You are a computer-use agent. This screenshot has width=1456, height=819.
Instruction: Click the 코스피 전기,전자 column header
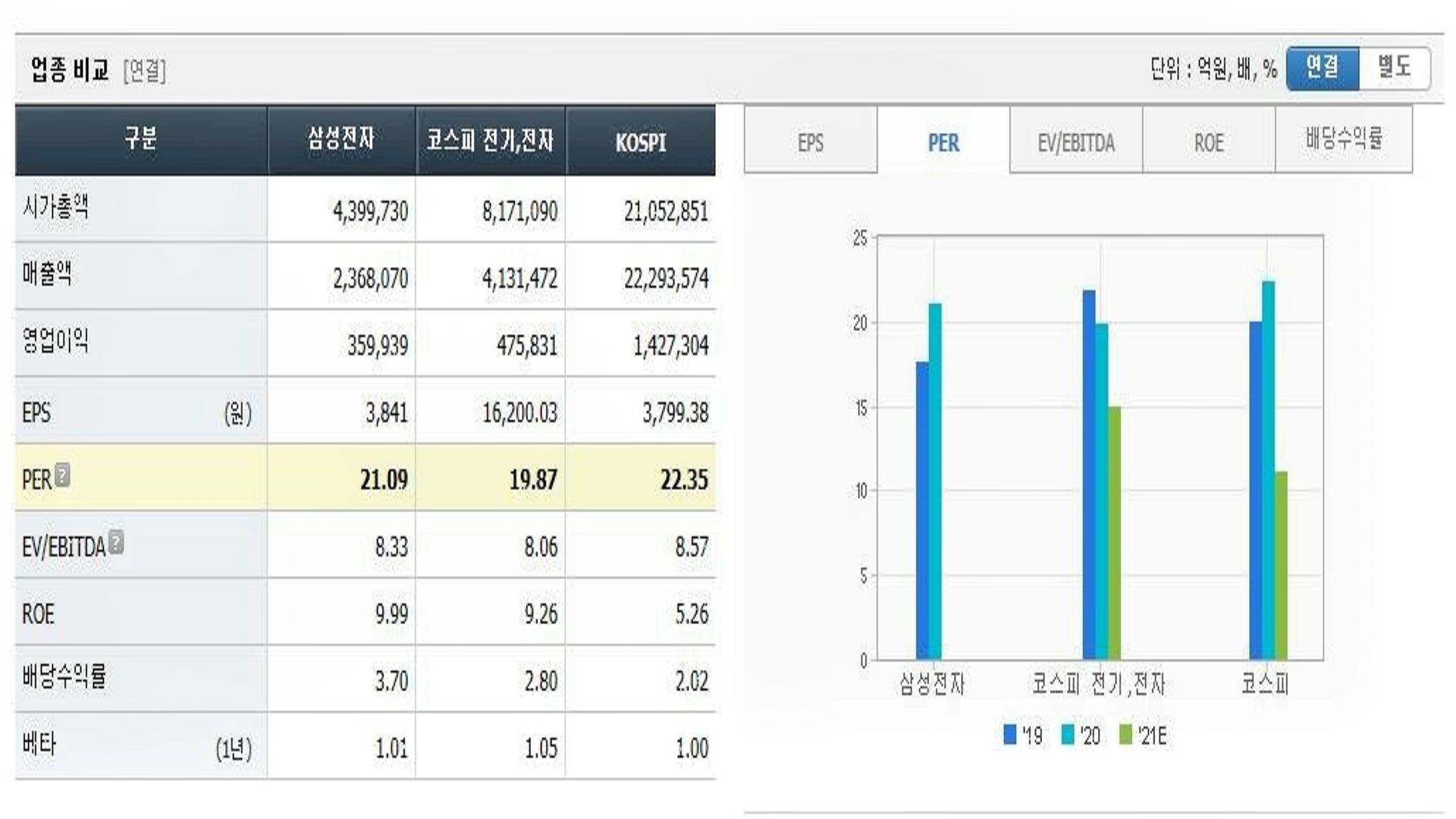coord(490,140)
